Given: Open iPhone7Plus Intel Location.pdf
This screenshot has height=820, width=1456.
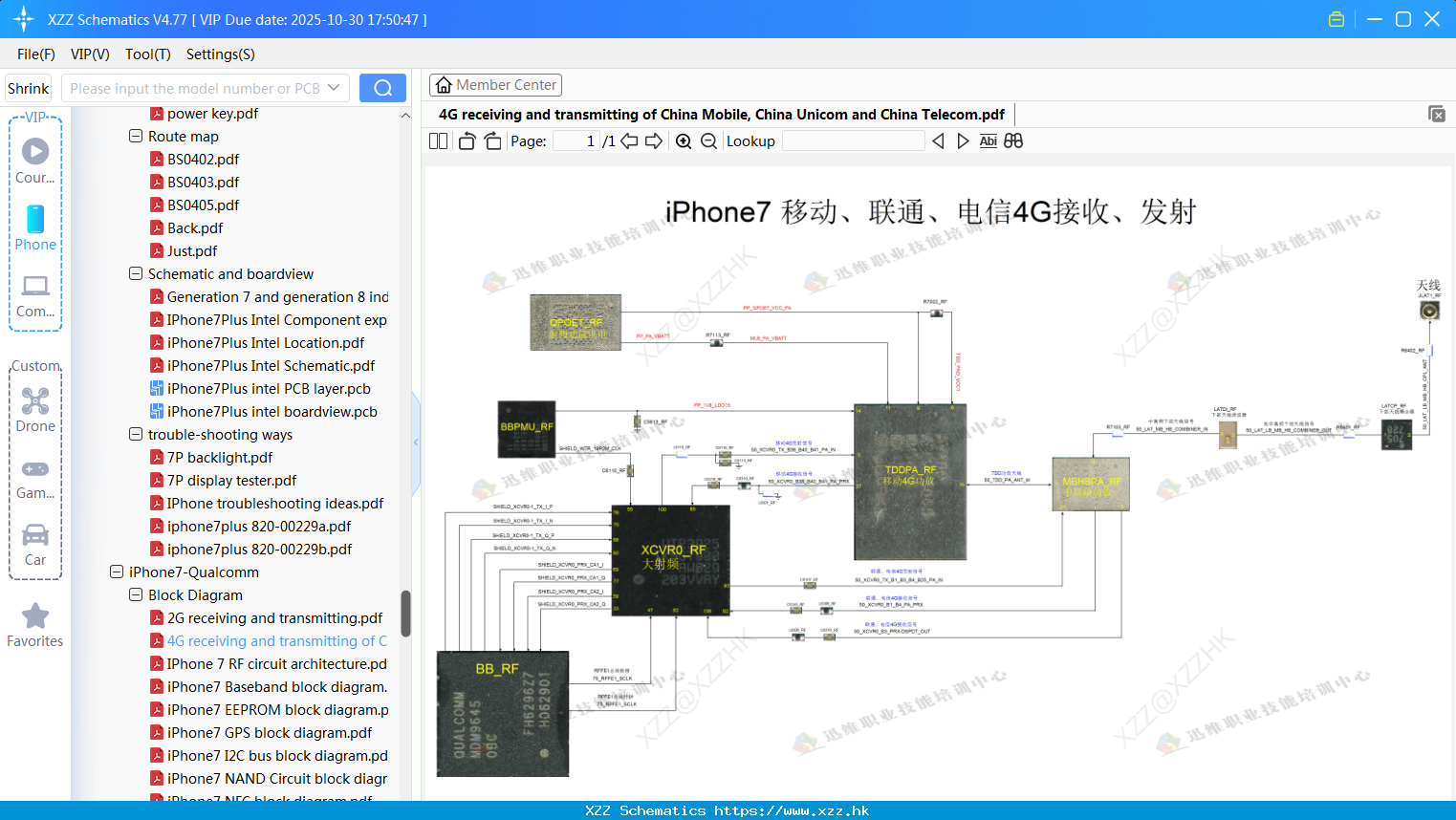Looking at the screenshot, I should click(266, 342).
